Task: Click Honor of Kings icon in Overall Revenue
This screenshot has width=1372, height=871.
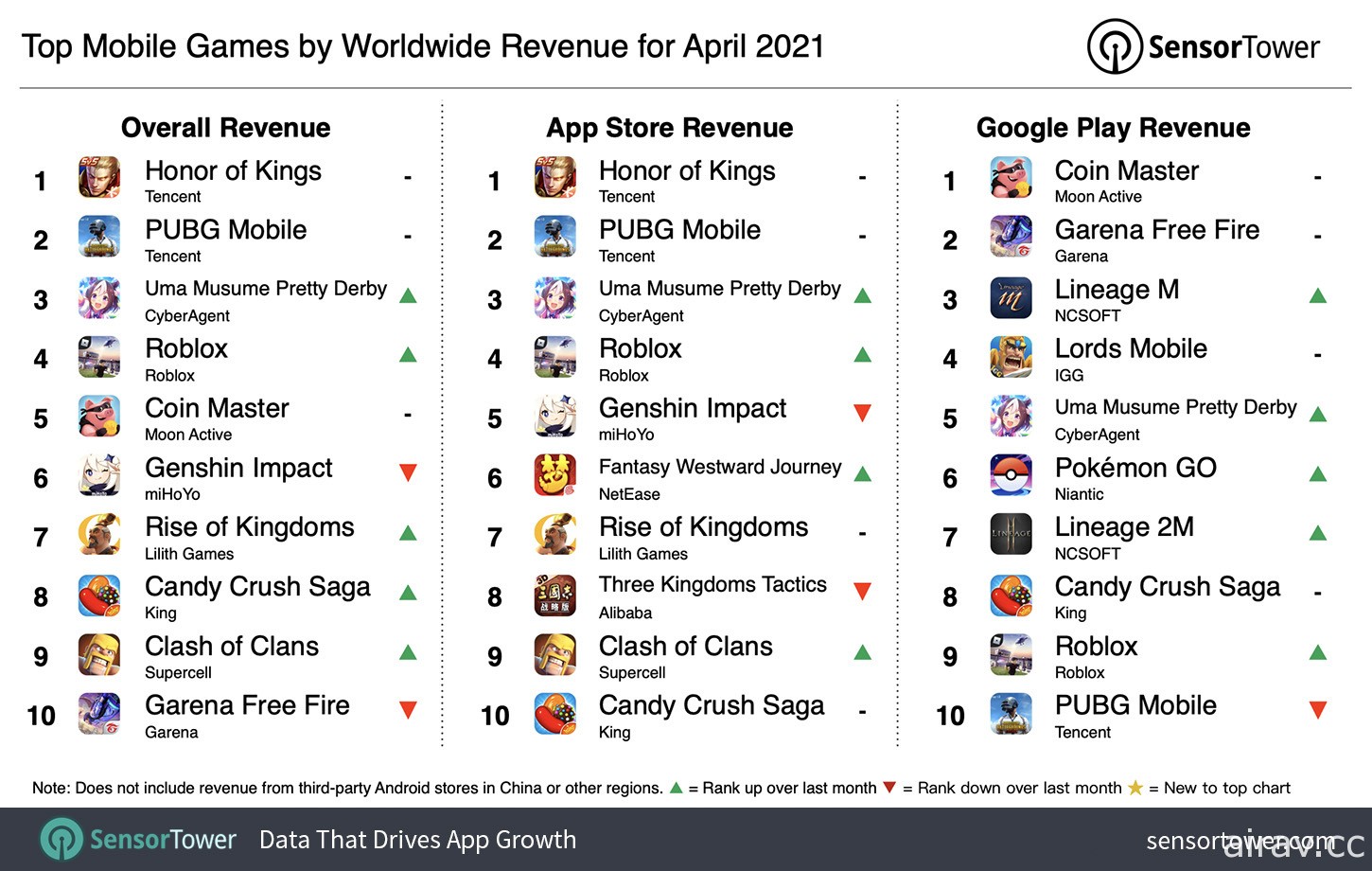Action: click(99, 177)
